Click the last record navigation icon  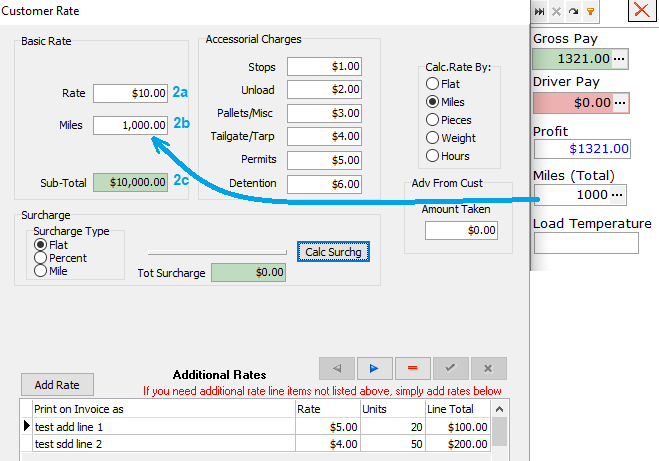(540, 11)
